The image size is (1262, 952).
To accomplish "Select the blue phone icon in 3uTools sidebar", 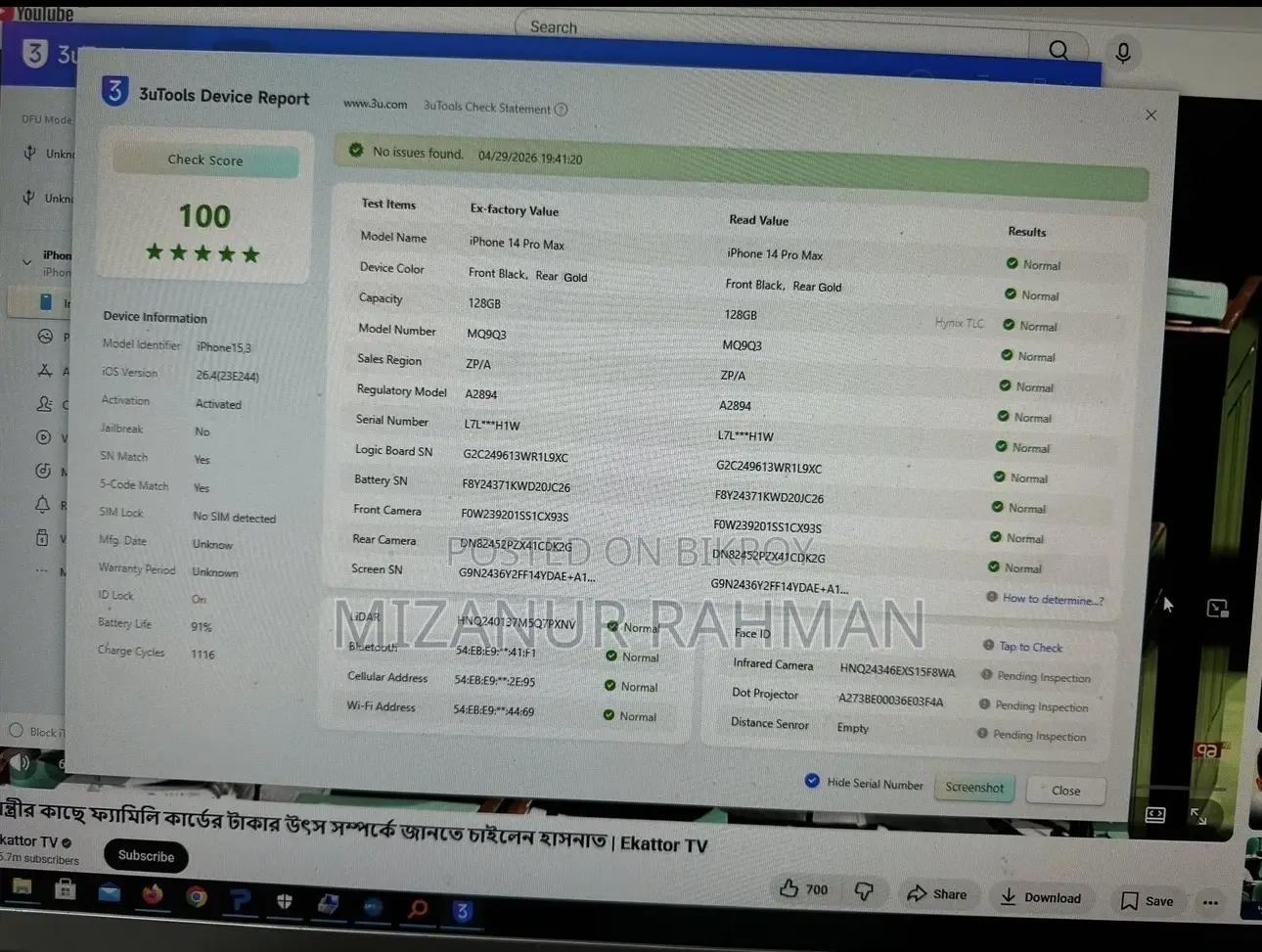I will pos(46,302).
